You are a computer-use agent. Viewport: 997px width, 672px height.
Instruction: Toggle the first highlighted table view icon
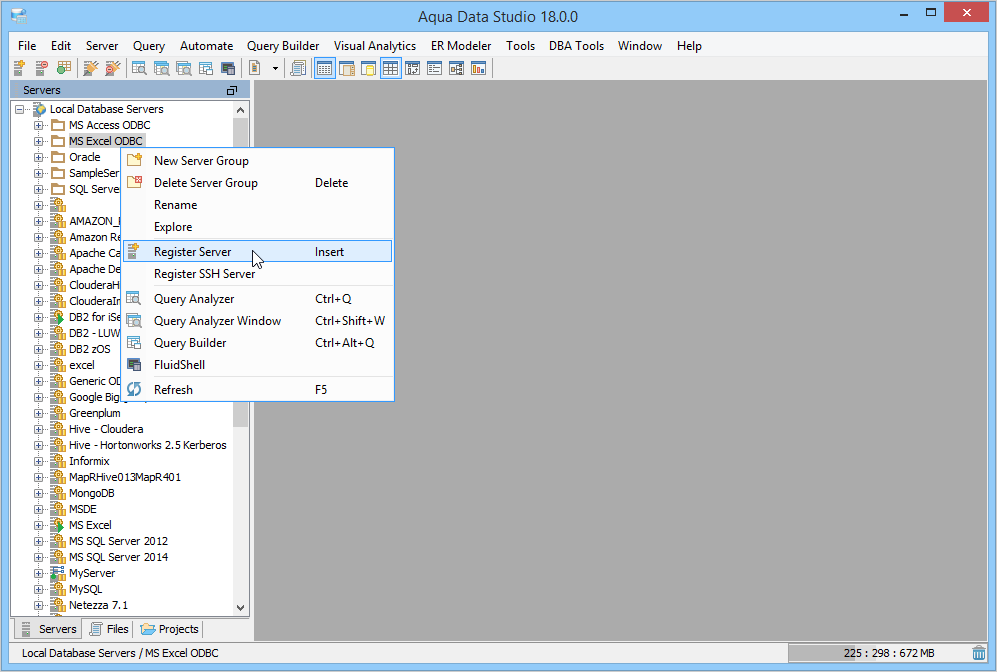pos(325,68)
